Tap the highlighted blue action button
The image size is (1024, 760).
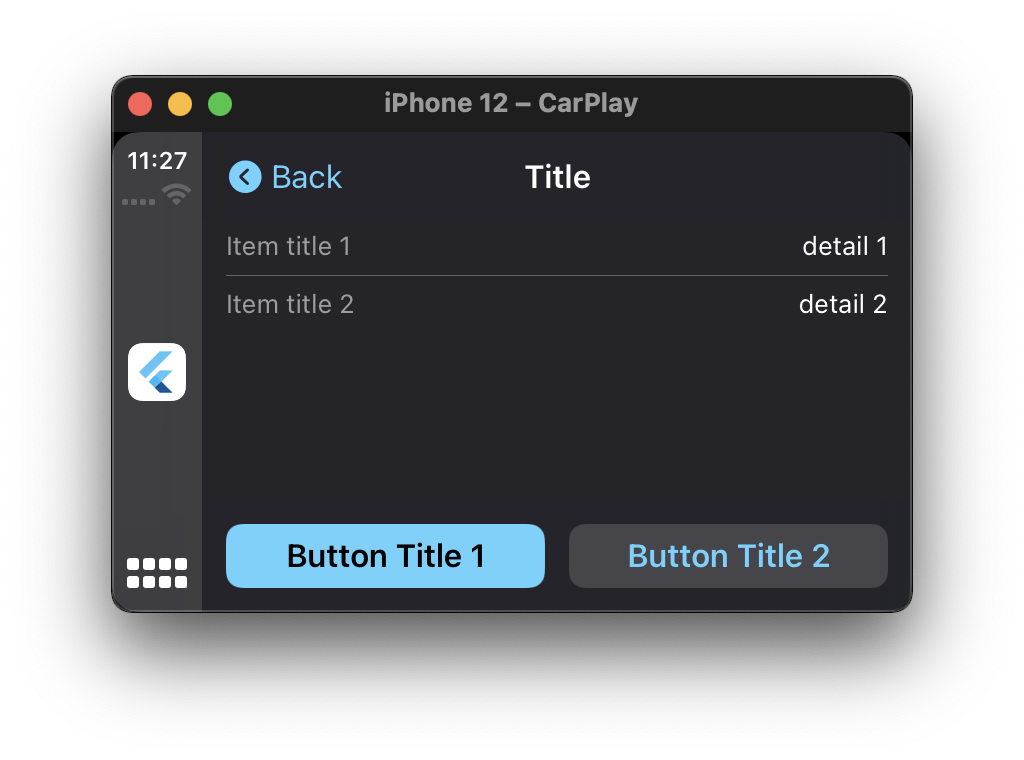click(x=385, y=556)
